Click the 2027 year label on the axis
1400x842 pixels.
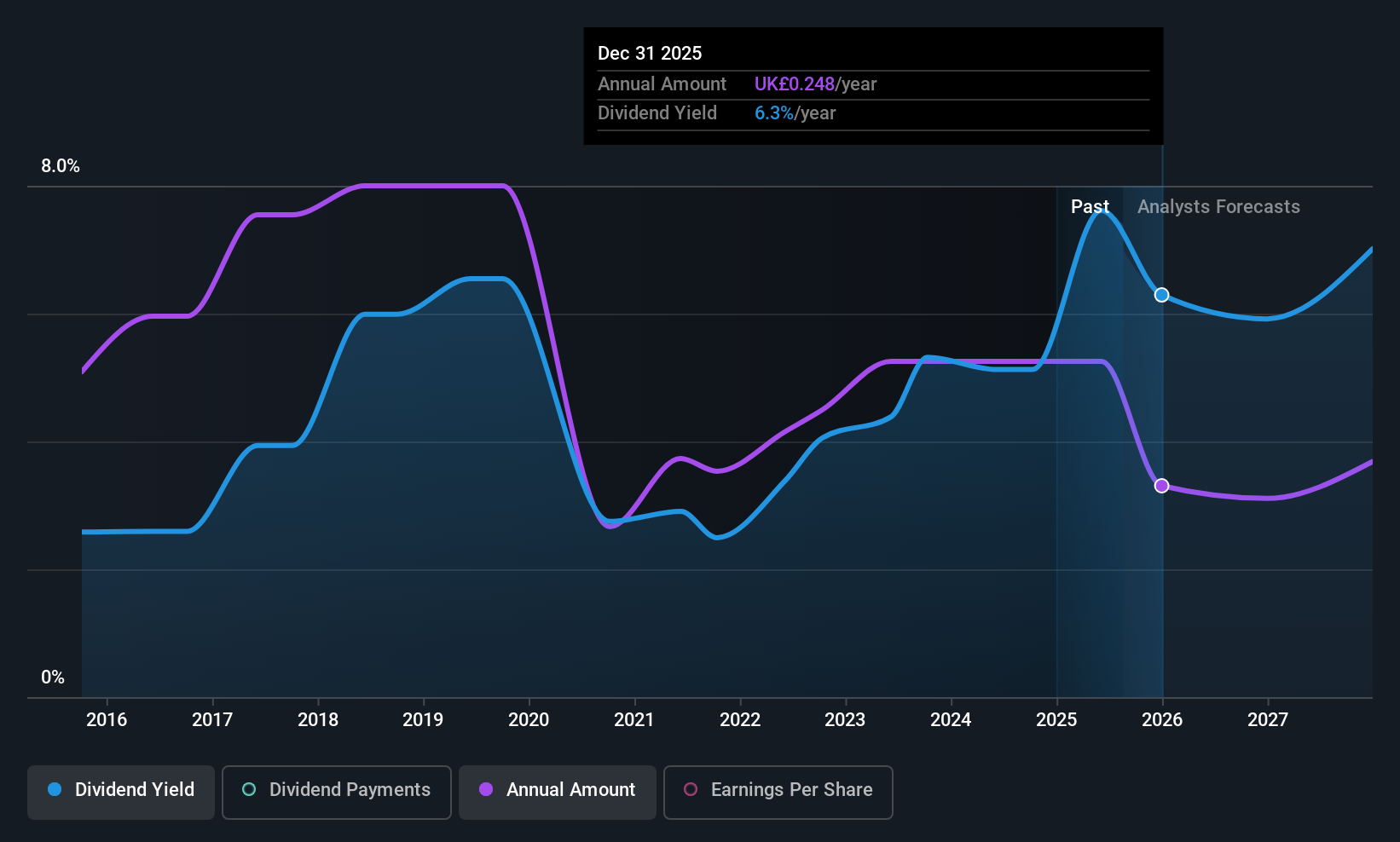[1268, 719]
